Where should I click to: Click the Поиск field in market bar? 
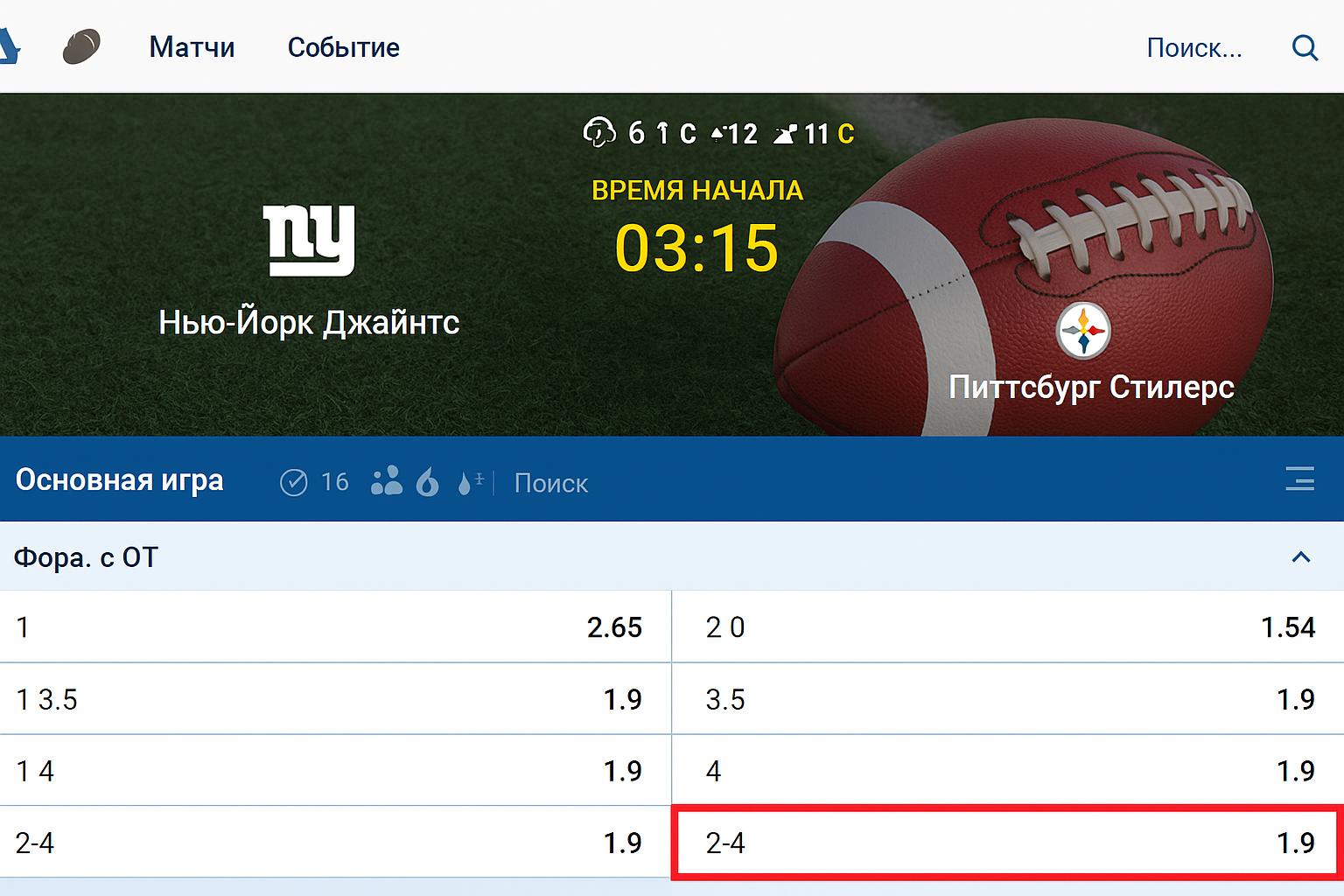click(551, 483)
